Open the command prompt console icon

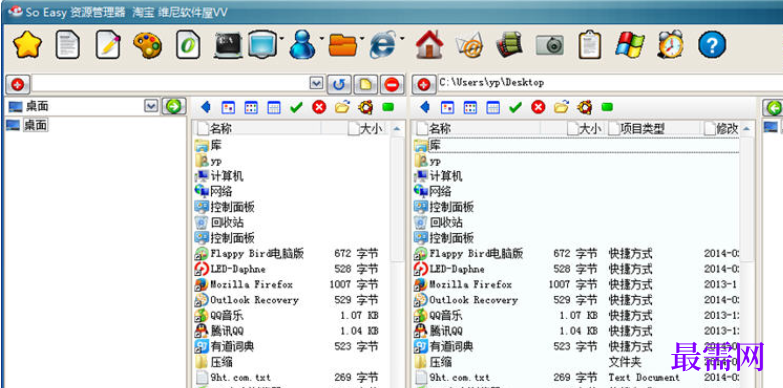tap(228, 45)
